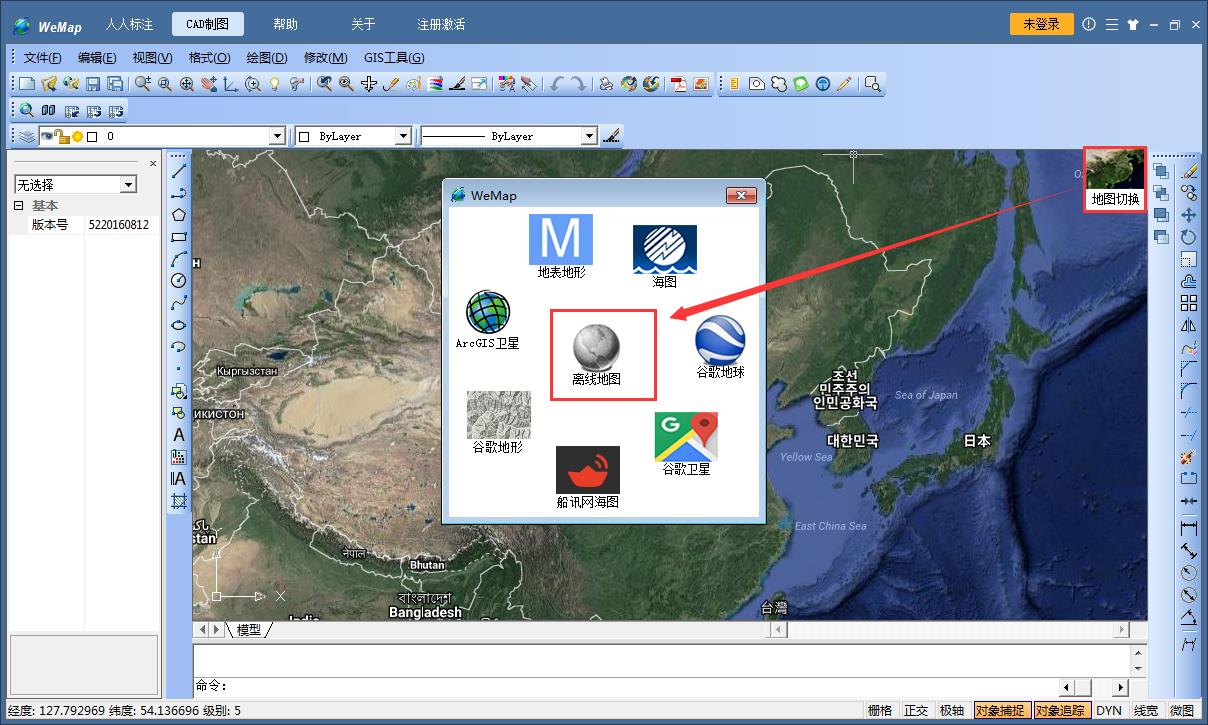Open the 视图(V) menu
Viewport: 1208px width, 725px height.
click(x=152, y=58)
